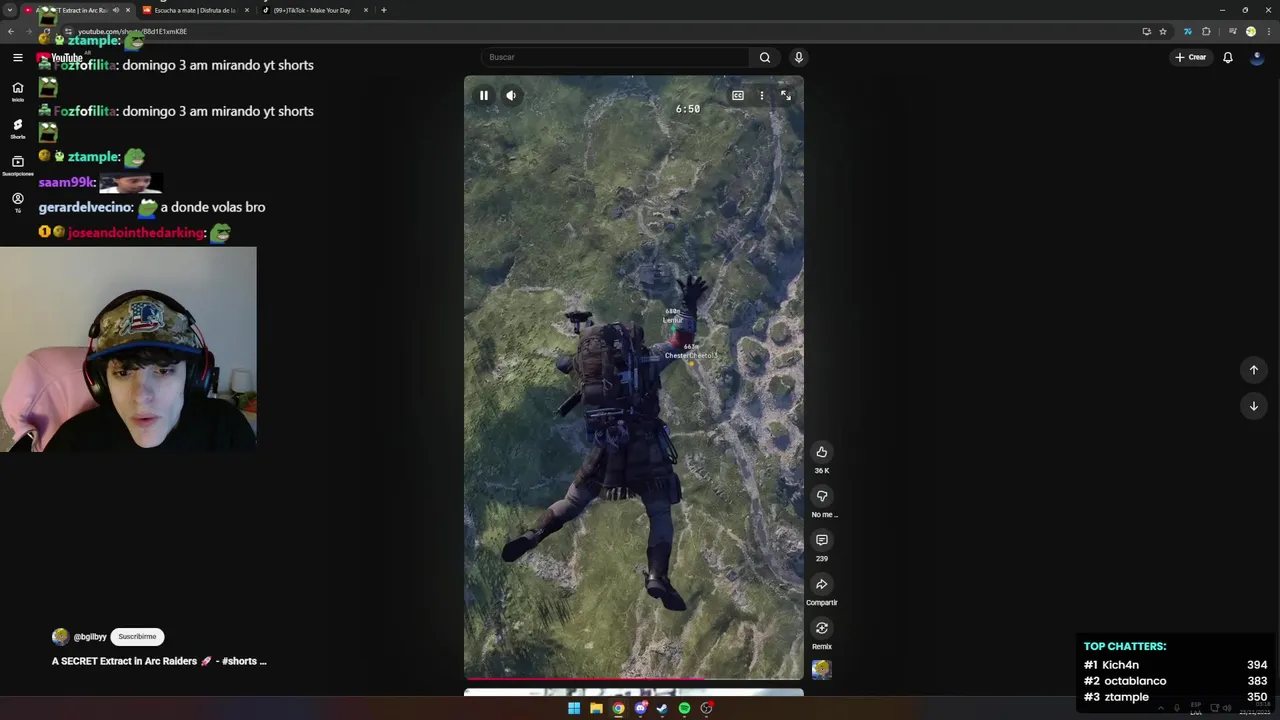Viewport: 1280px width, 720px height.
Task: Select the YouTube Arc Raiders Extract tab
Action: coord(78,10)
